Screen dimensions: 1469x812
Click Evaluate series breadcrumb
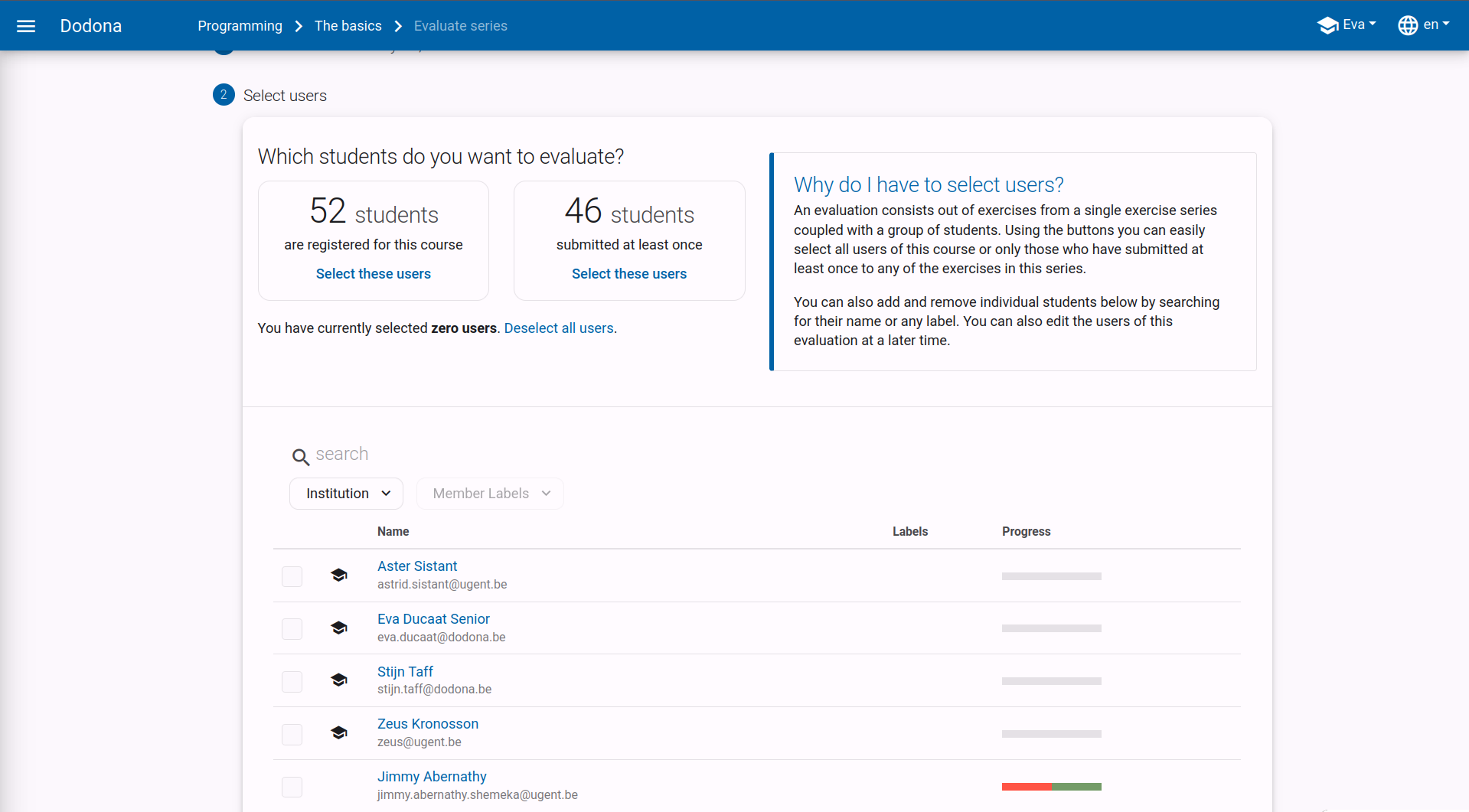461,26
